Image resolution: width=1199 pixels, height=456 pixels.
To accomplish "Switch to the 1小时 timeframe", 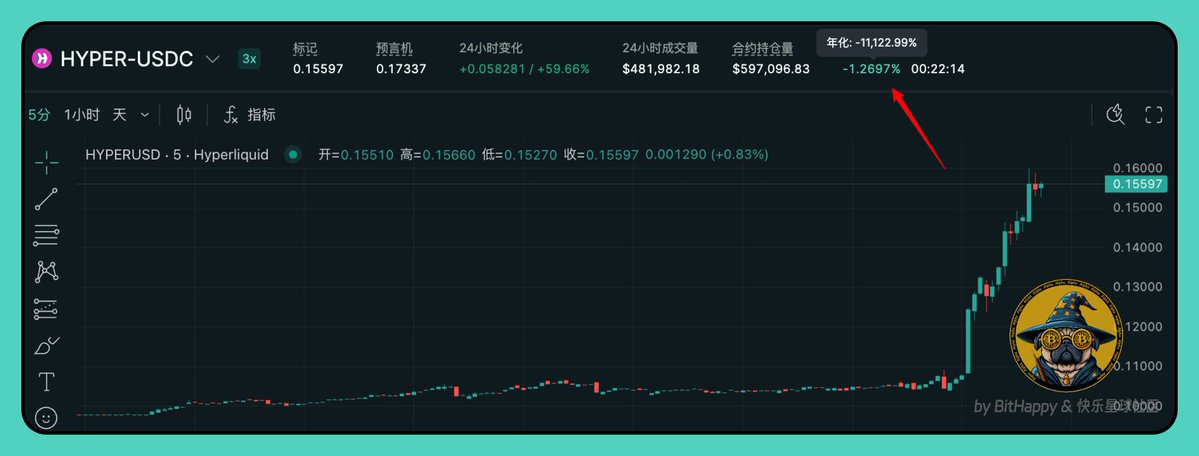I will pyautogui.click(x=82, y=115).
